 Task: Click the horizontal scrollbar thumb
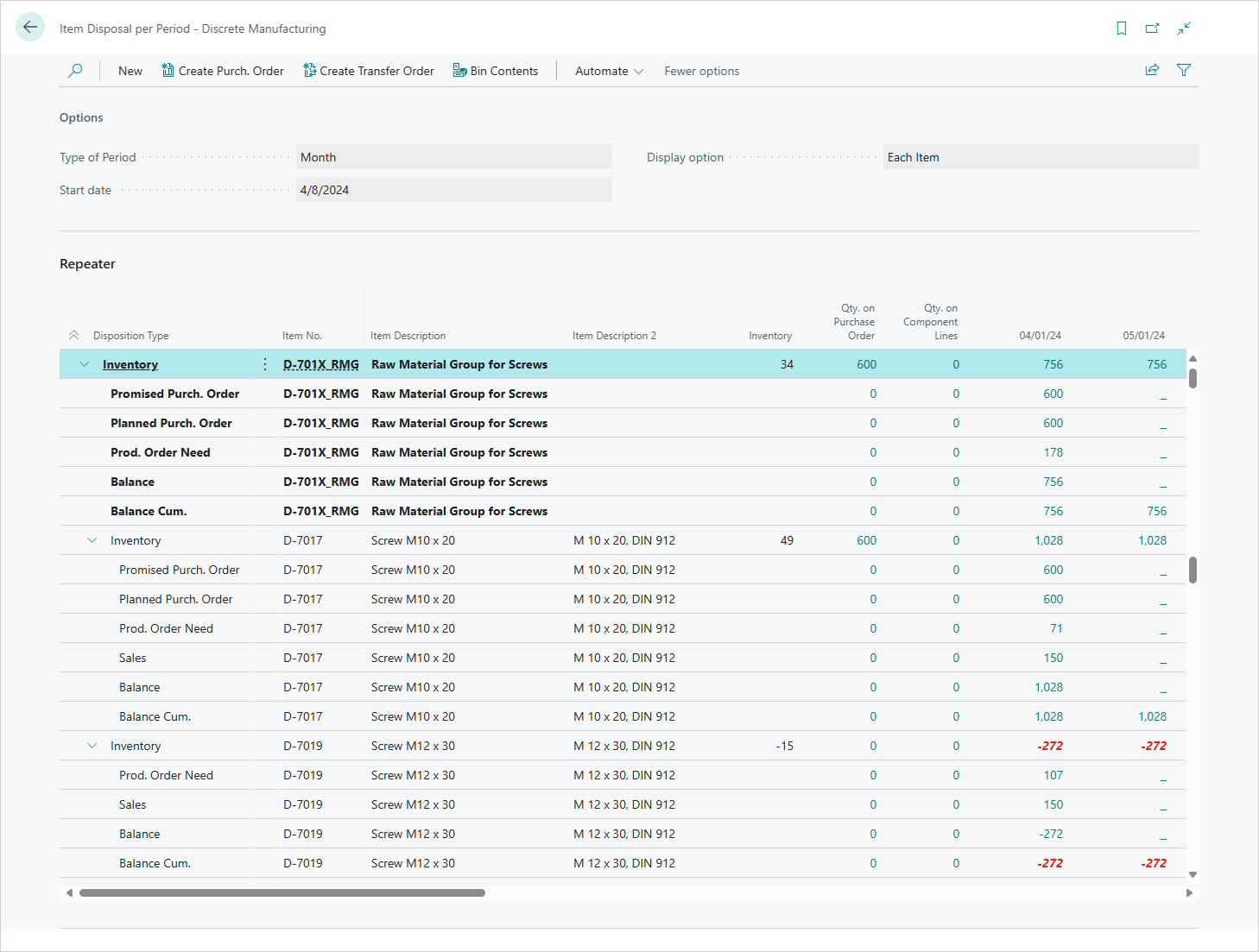click(x=282, y=892)
